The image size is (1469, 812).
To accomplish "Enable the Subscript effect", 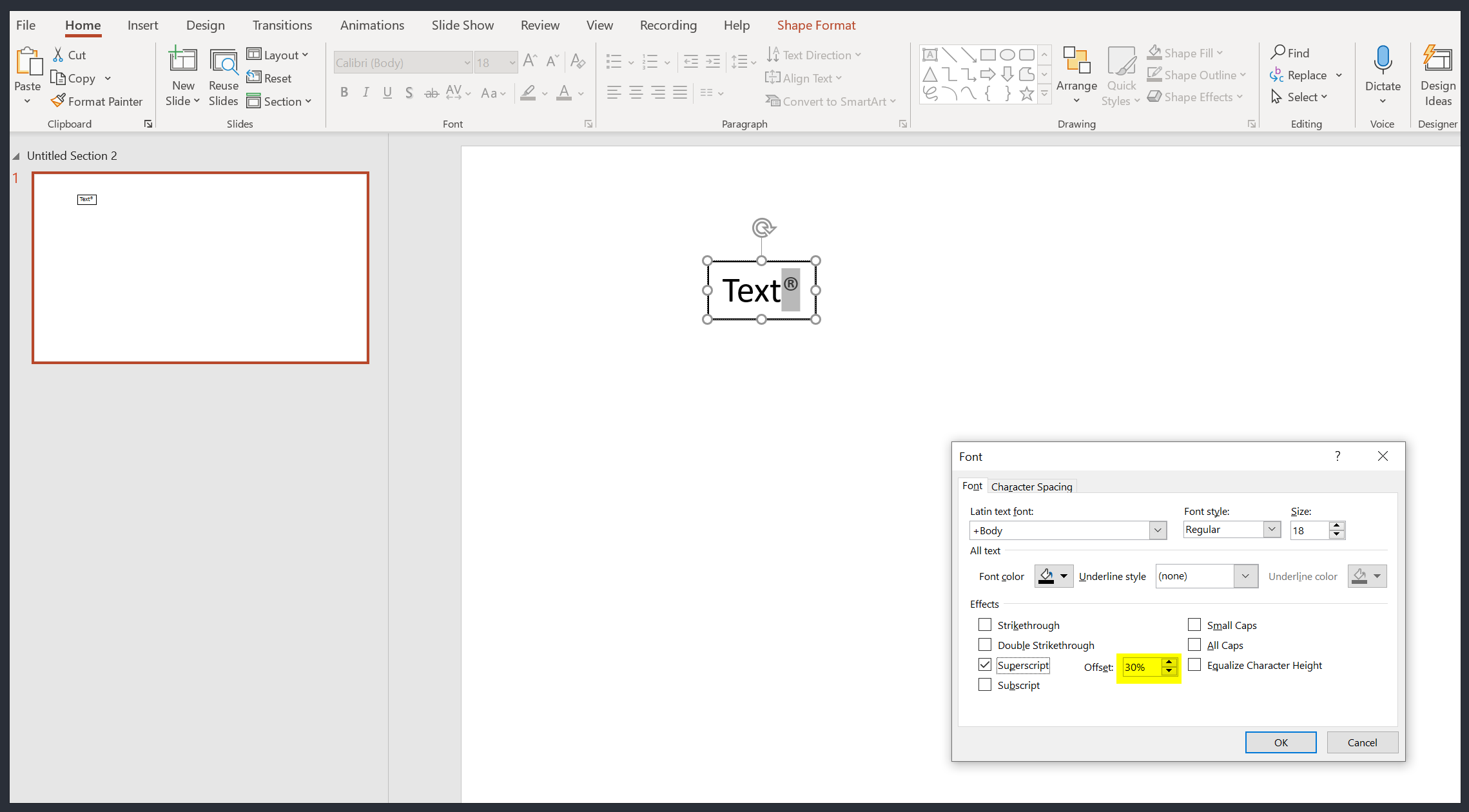I will pyautogui.click(x=984, y=684).
